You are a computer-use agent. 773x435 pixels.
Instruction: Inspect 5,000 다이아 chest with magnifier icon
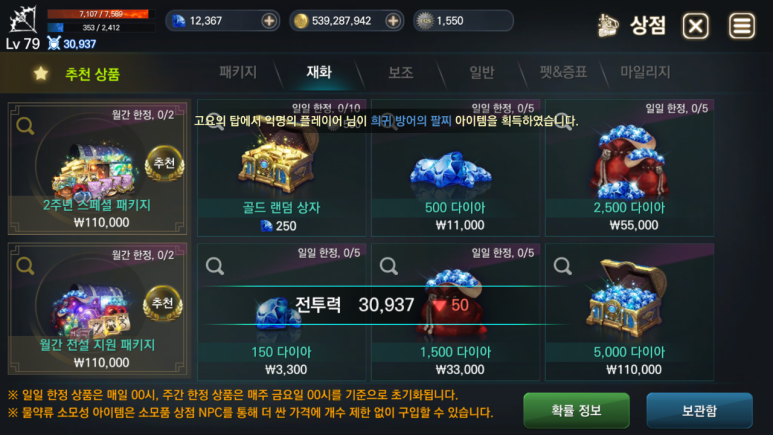pos(562,266)
